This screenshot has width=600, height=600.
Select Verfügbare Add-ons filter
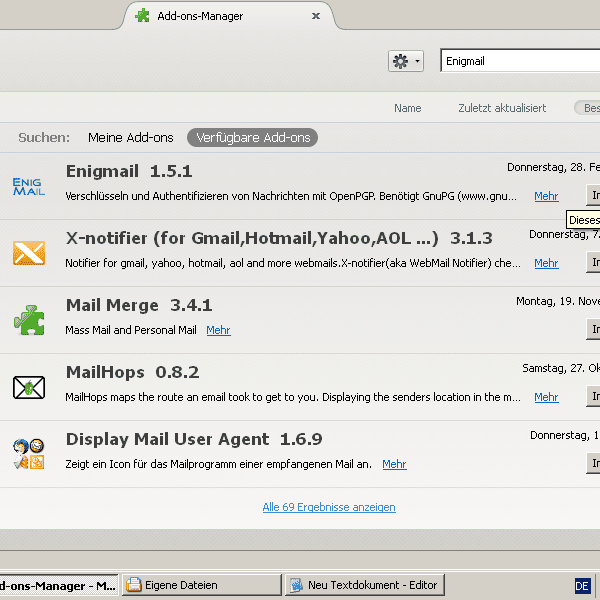pos(253,138)
